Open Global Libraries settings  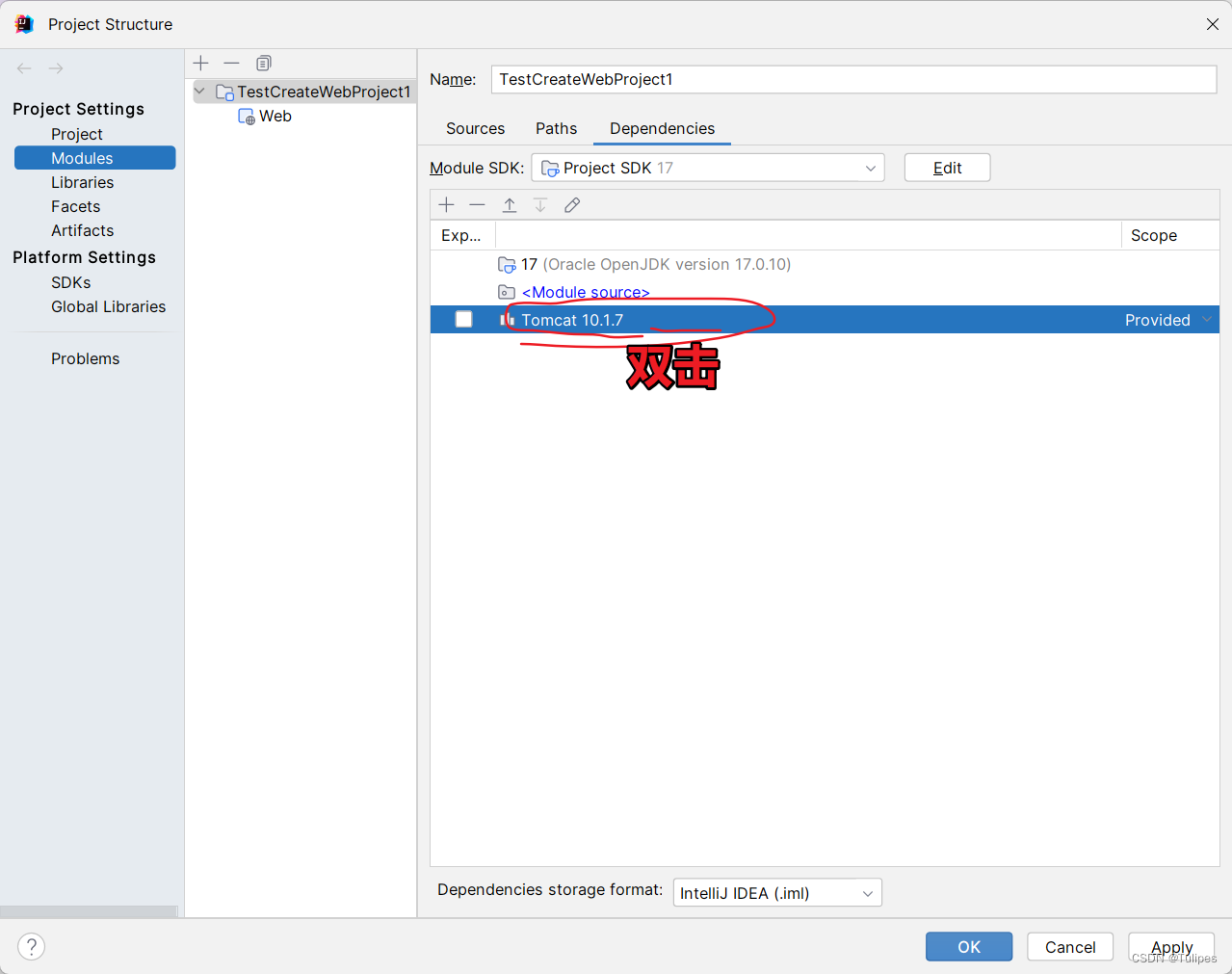[x=108, y=306]
